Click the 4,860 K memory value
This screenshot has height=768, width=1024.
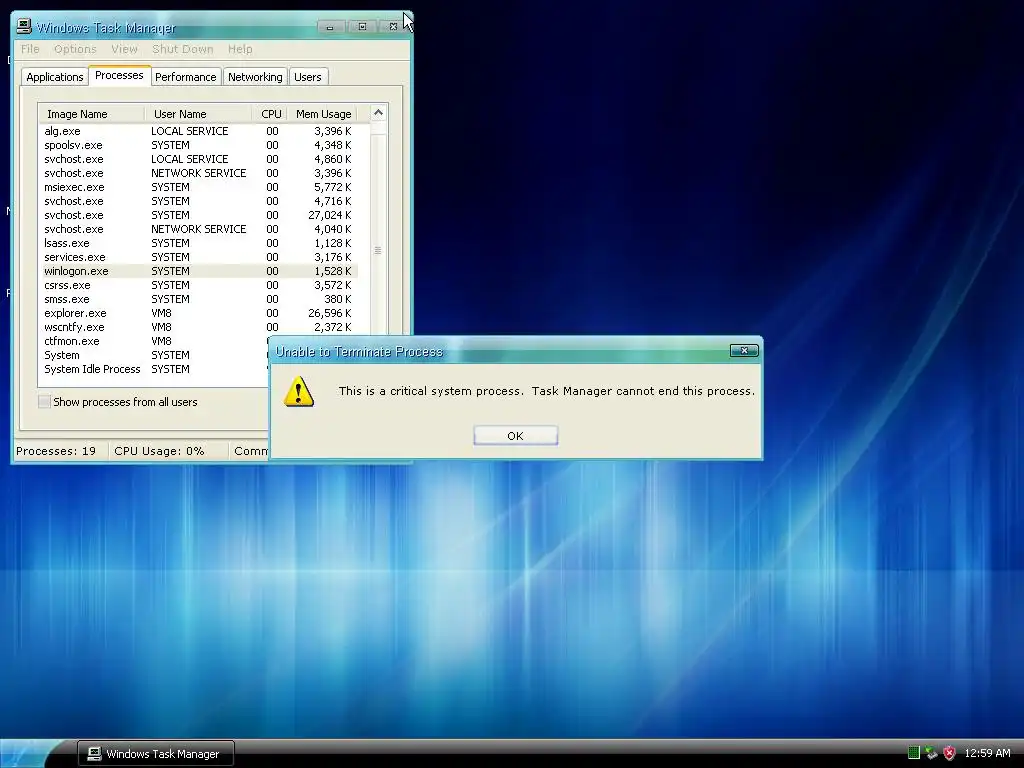click(332, 159)
